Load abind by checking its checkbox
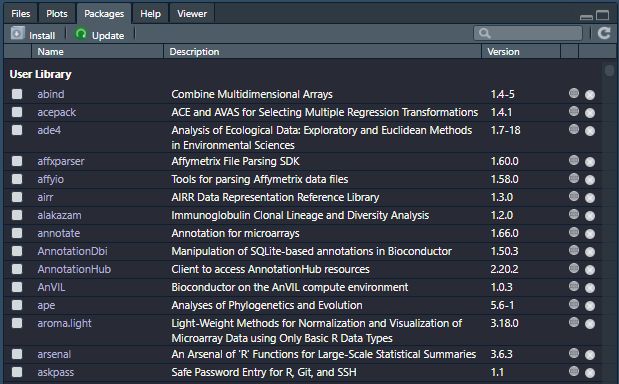Image resolution: width=619 pixels, height=384 pixels. pyautogui.click(x=17, y=94)
